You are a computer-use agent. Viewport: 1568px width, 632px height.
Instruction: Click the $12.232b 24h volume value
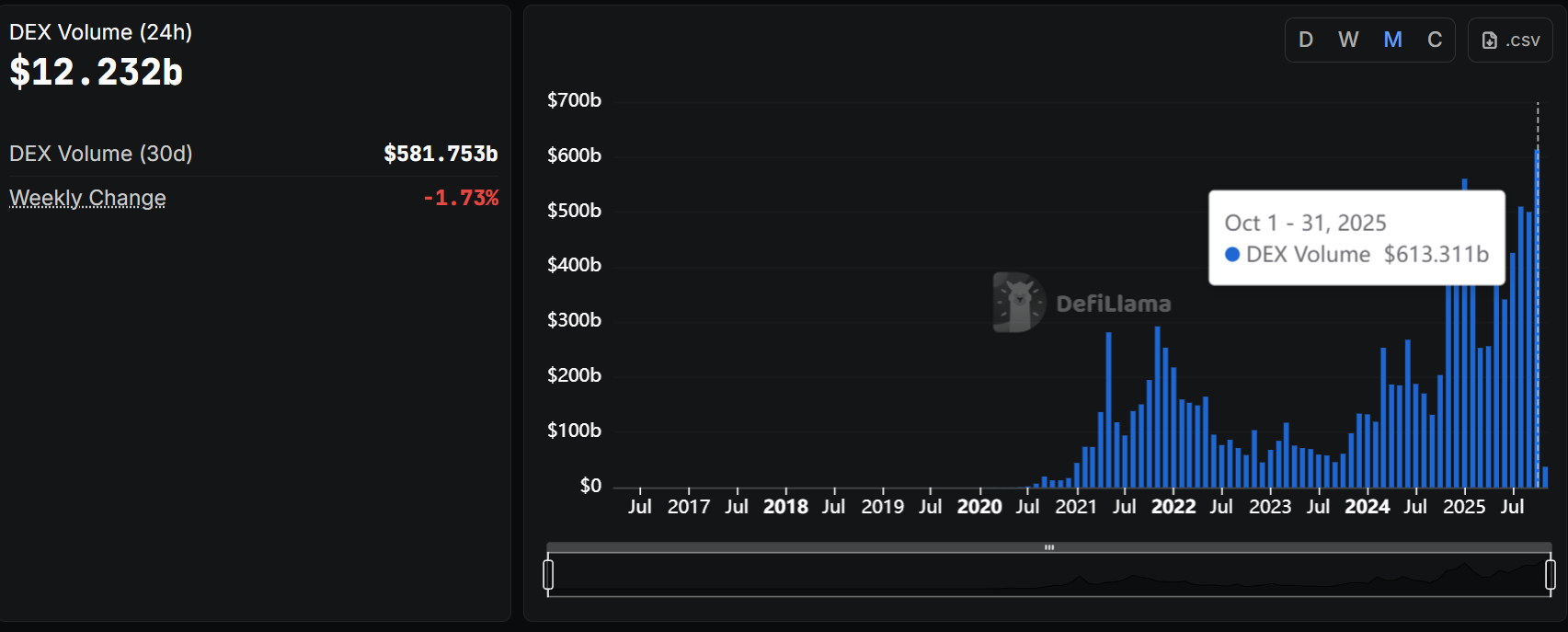pyautogui.click(x=97, y=72)
